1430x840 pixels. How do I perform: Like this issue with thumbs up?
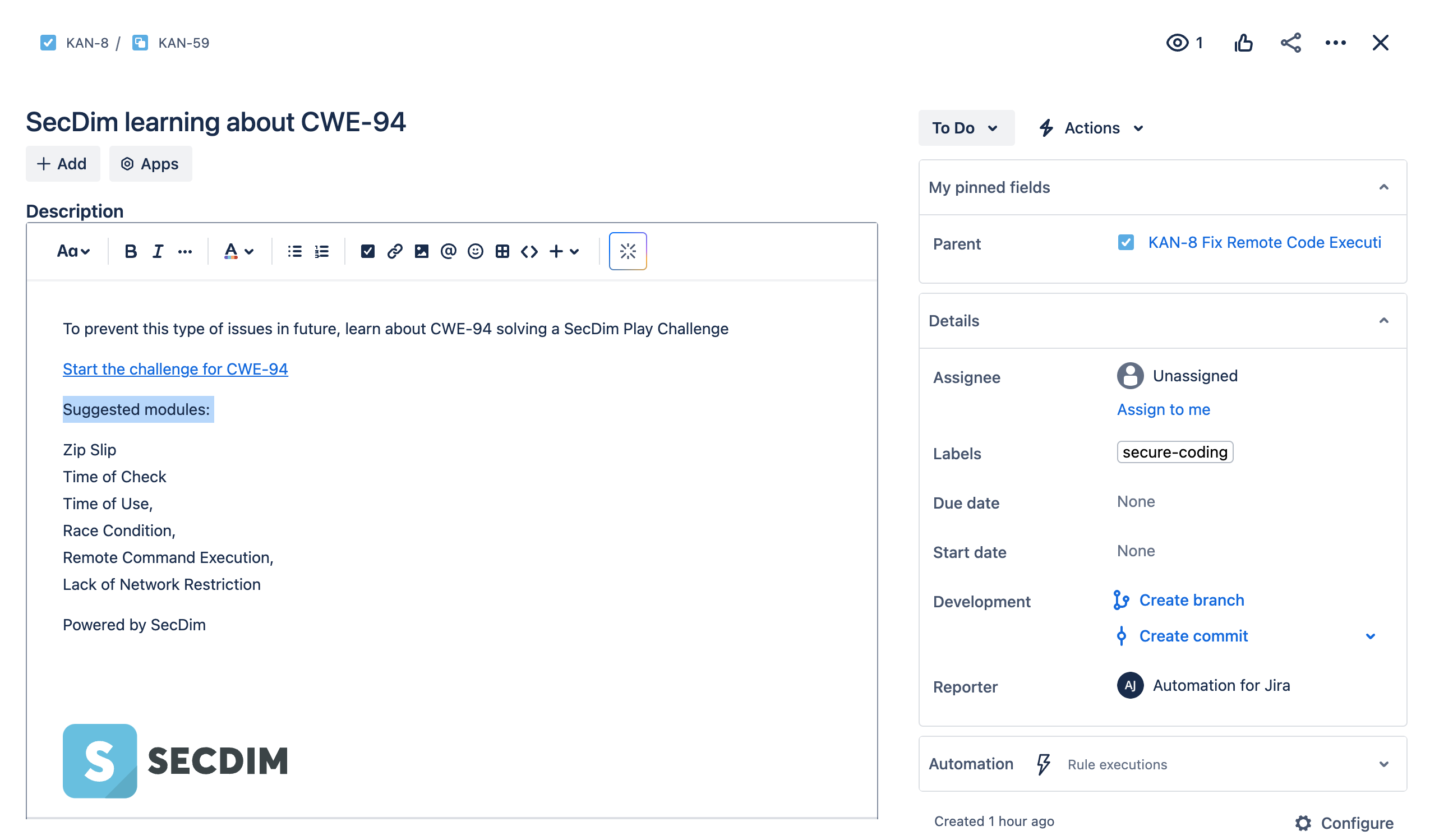1243,43
